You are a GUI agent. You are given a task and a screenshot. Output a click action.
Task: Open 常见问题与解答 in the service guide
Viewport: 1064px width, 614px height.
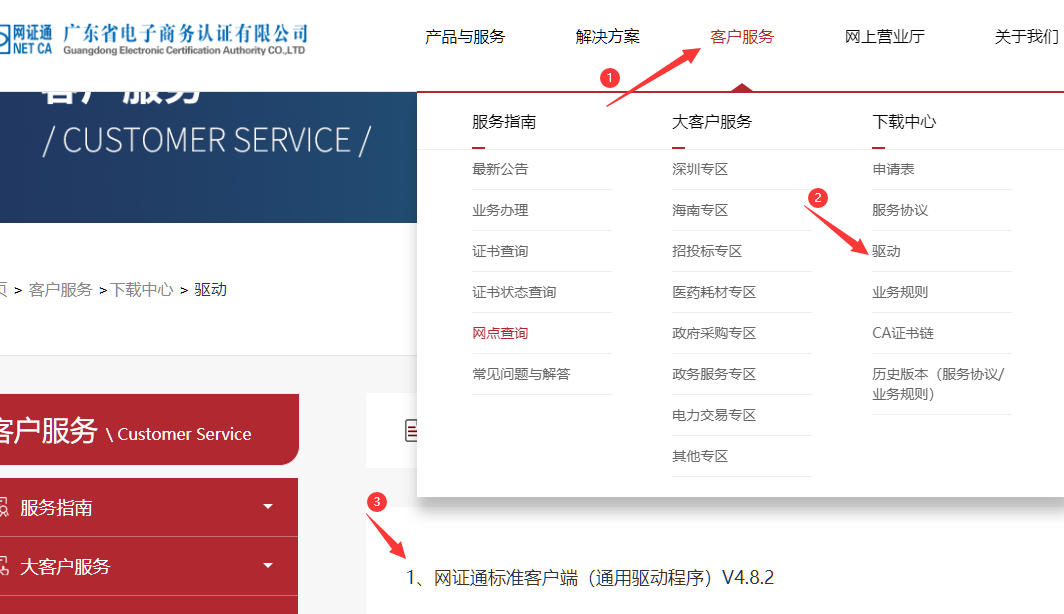pyautogui.click(x=521, y=374)
